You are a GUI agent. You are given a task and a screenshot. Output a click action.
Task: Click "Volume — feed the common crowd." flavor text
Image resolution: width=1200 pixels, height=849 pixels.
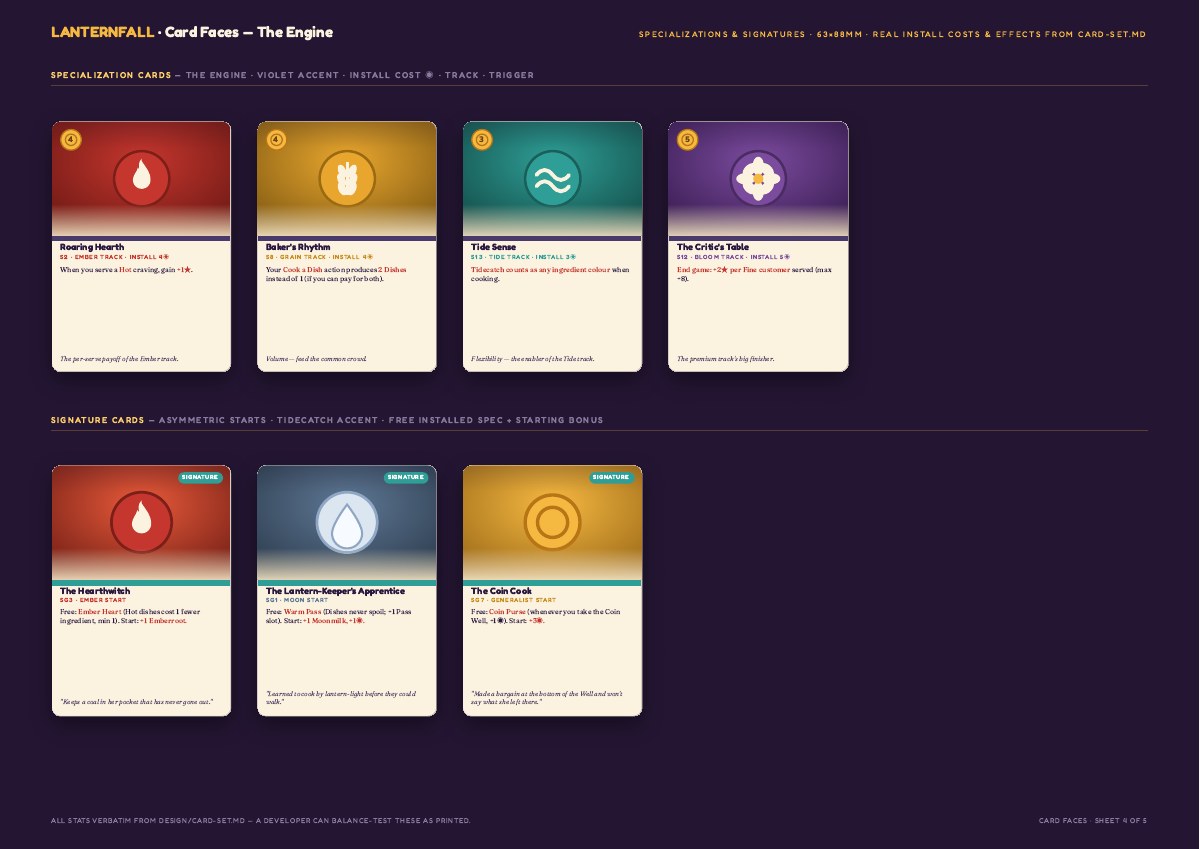317,358
